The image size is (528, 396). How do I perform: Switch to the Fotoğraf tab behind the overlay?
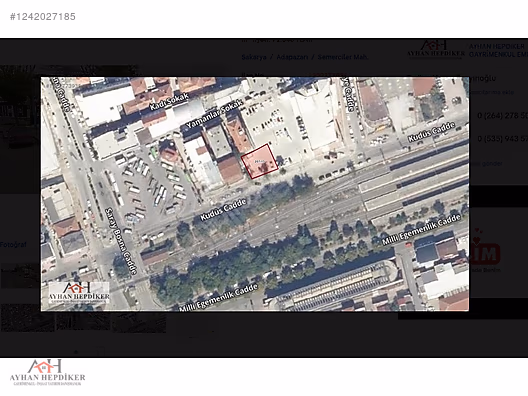(x=13, y=244)
